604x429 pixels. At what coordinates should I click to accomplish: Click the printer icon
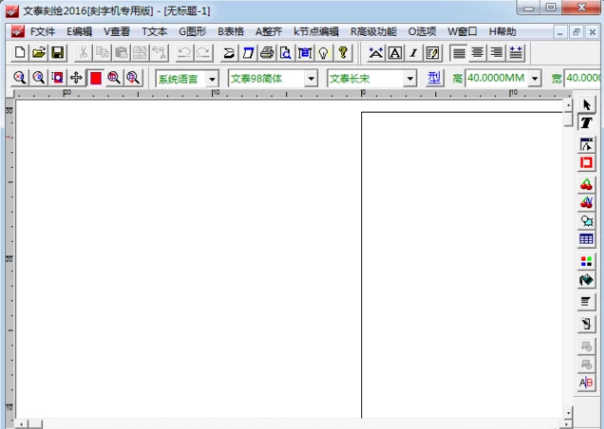[x=267, y=52]
